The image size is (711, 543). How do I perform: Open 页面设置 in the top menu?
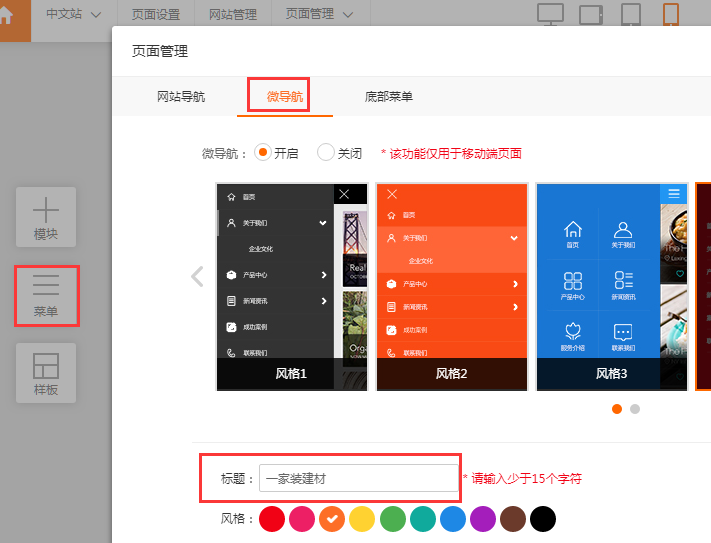pyautogui.click(x=156, y=14)
